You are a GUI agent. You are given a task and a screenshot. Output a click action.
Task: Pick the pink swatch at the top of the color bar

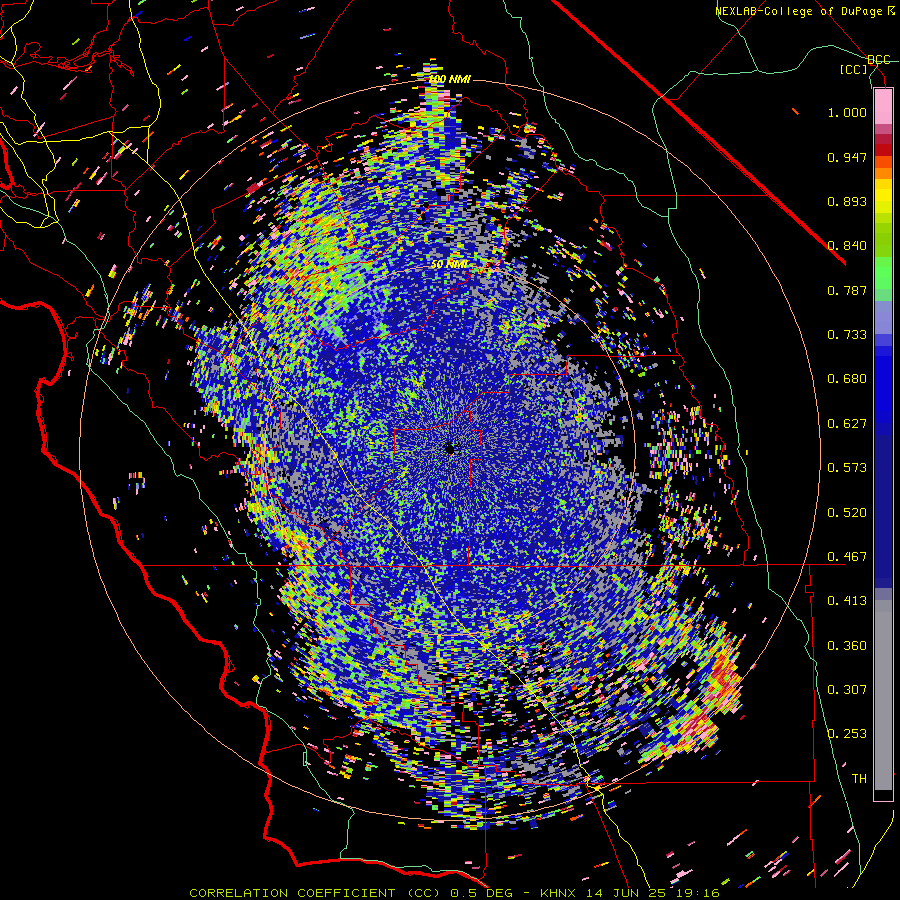click(x=883, y=107)
